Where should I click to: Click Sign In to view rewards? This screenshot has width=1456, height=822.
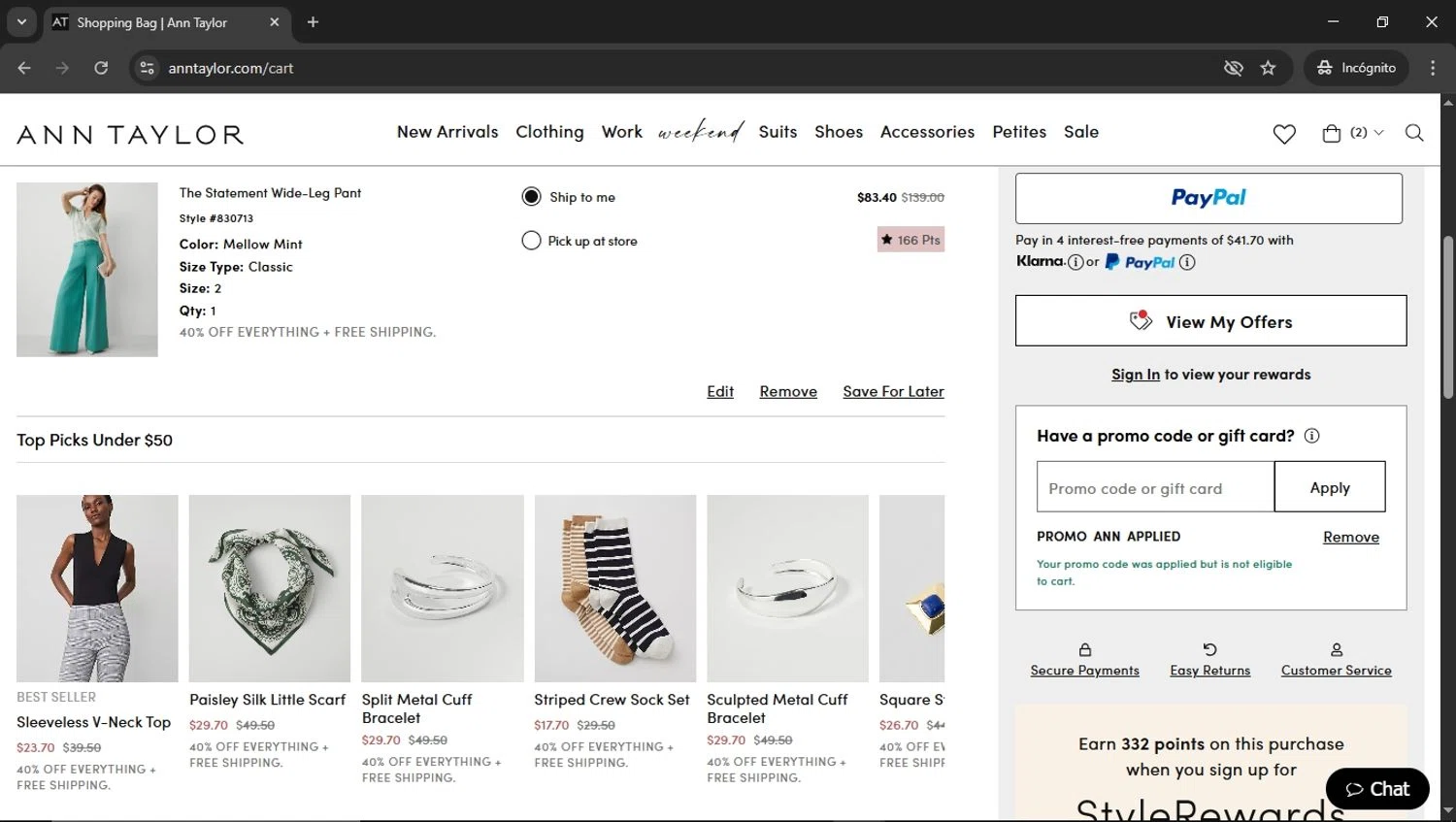(1136, 375)
